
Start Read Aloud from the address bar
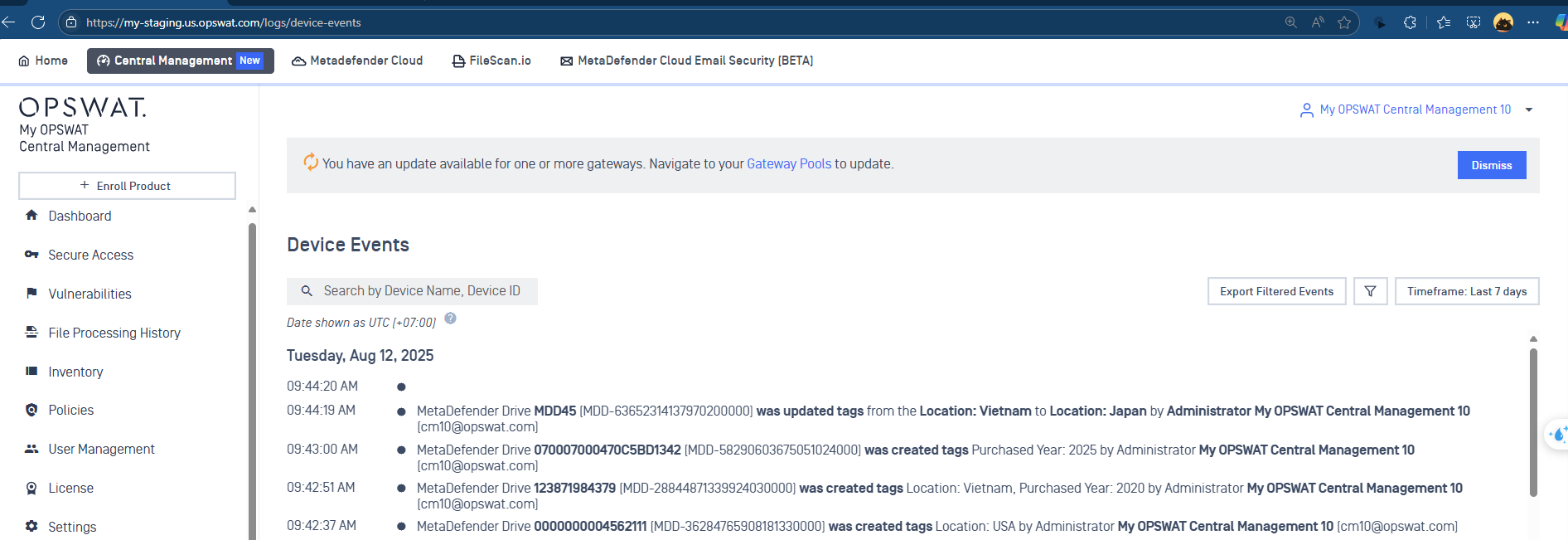(x=1318, y=22)
